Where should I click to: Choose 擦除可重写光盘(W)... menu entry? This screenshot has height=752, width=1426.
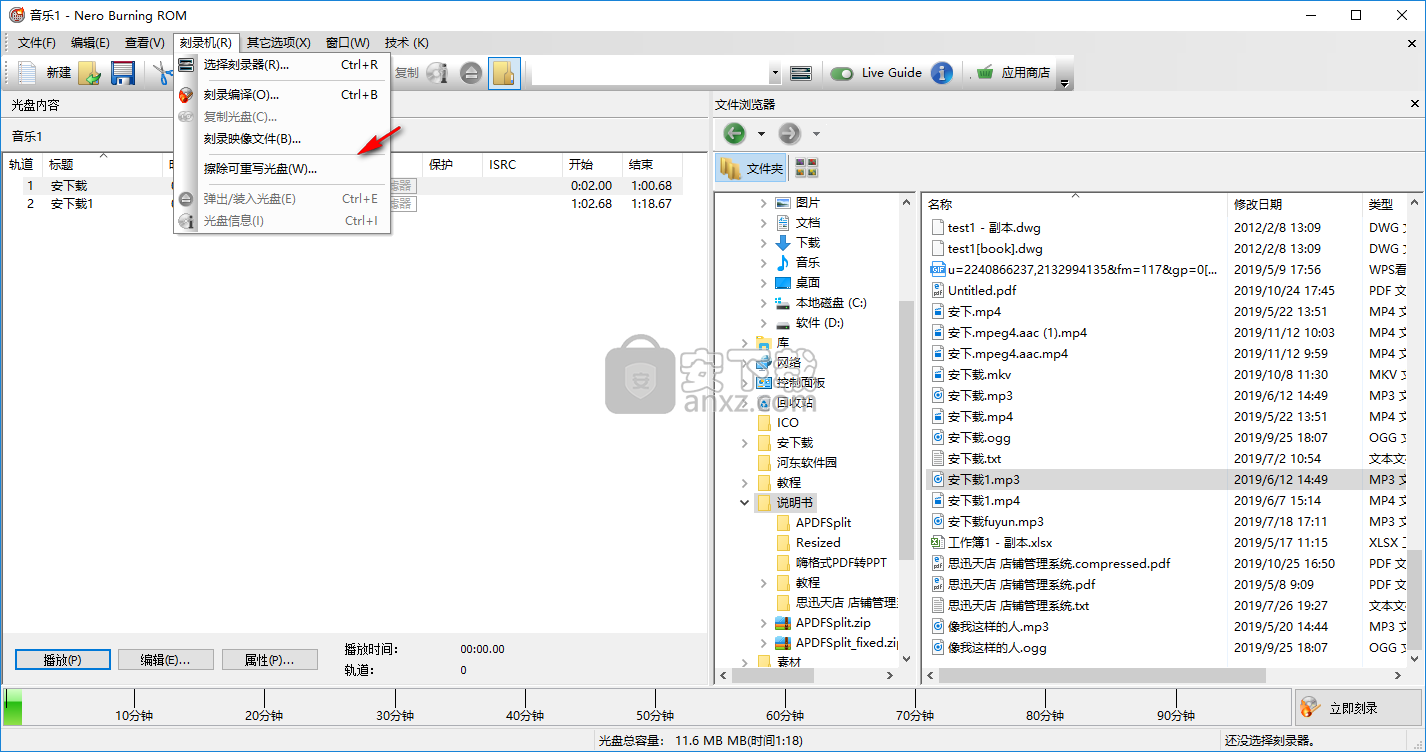click(x=281, y=169)
